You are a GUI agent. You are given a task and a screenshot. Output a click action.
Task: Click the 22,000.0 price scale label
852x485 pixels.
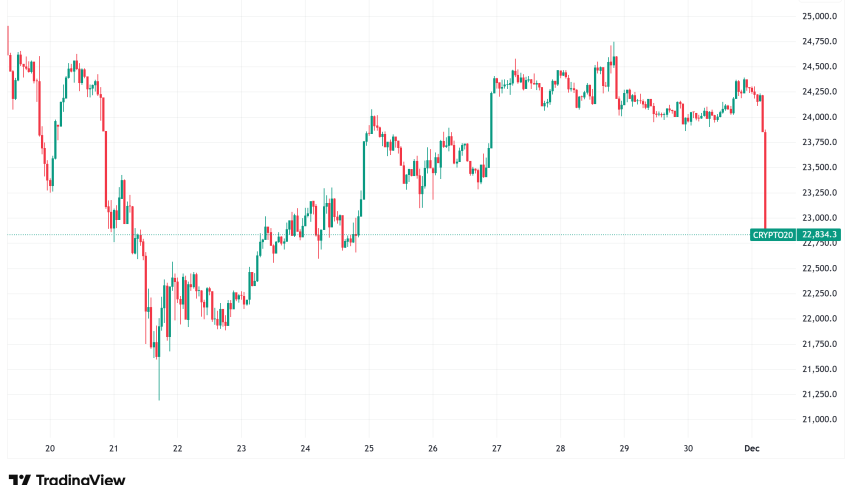coord(819,319)
